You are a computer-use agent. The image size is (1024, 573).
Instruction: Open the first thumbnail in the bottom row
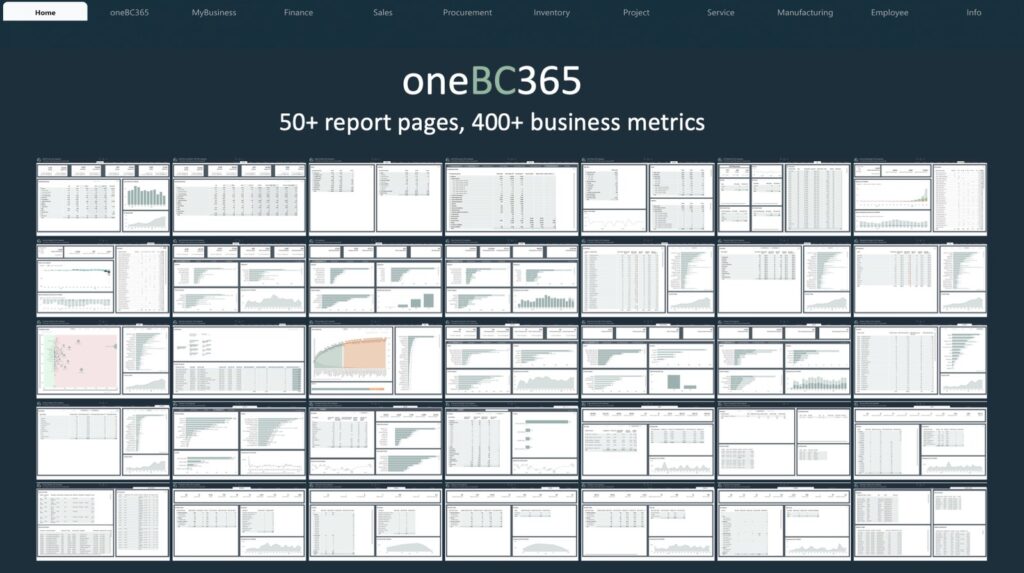(103, 522)
